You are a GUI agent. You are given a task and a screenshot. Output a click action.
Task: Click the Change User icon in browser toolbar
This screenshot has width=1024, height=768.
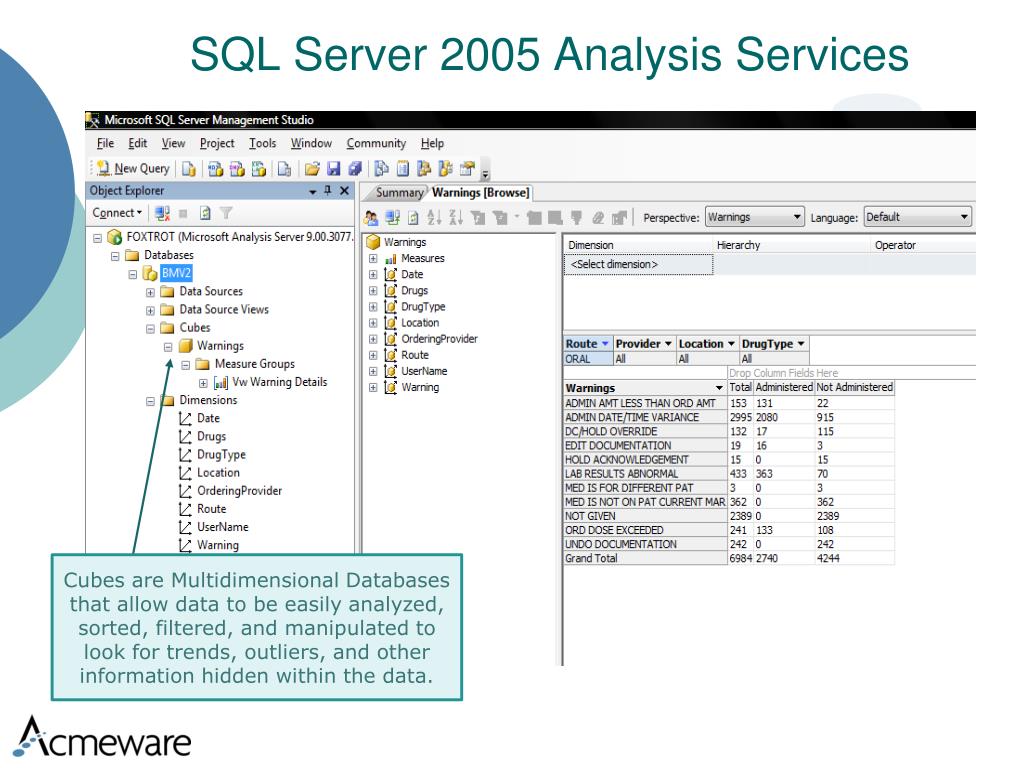click(x=371, y=217)
